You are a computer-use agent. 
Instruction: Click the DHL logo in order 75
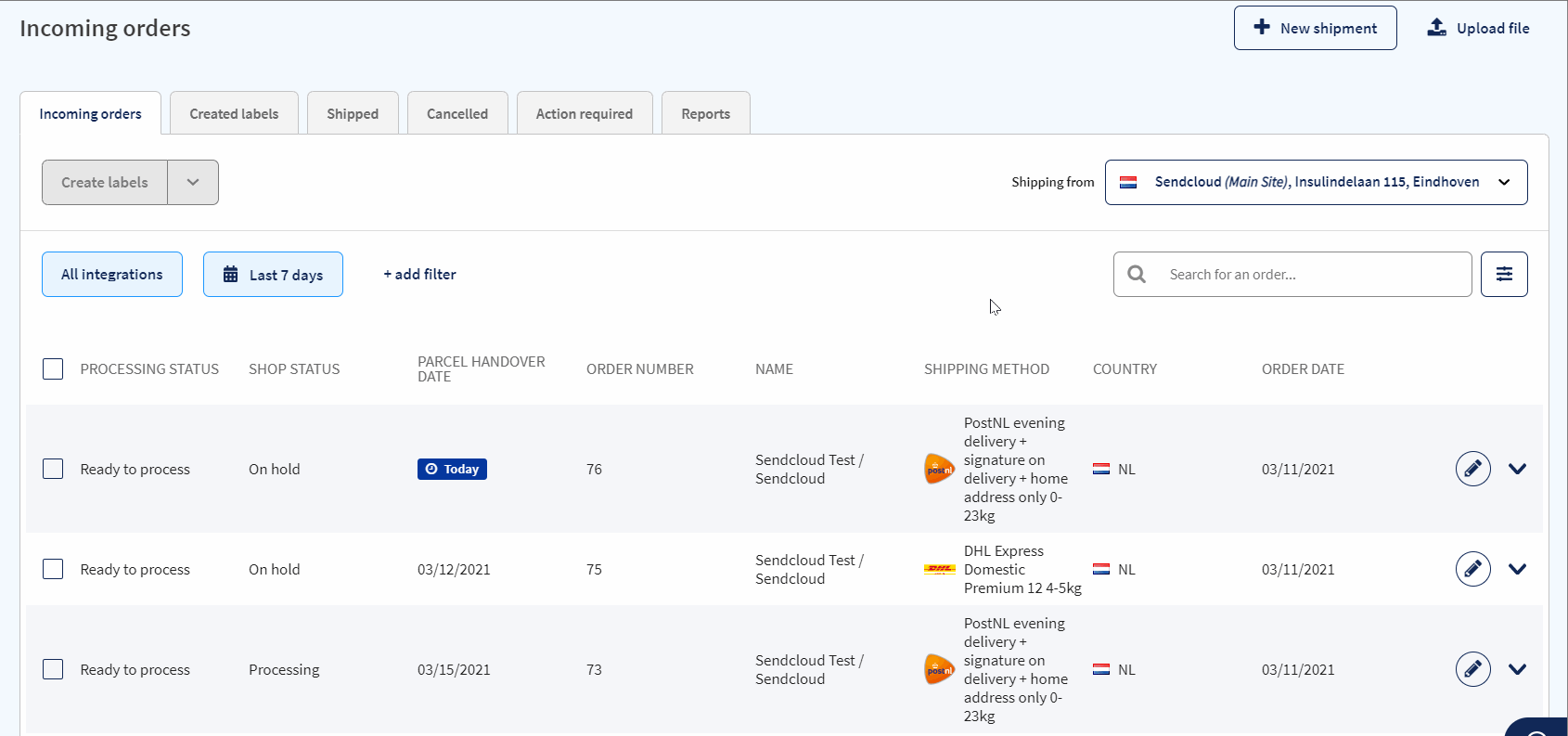pyautogui.click(x=939, y=569)
